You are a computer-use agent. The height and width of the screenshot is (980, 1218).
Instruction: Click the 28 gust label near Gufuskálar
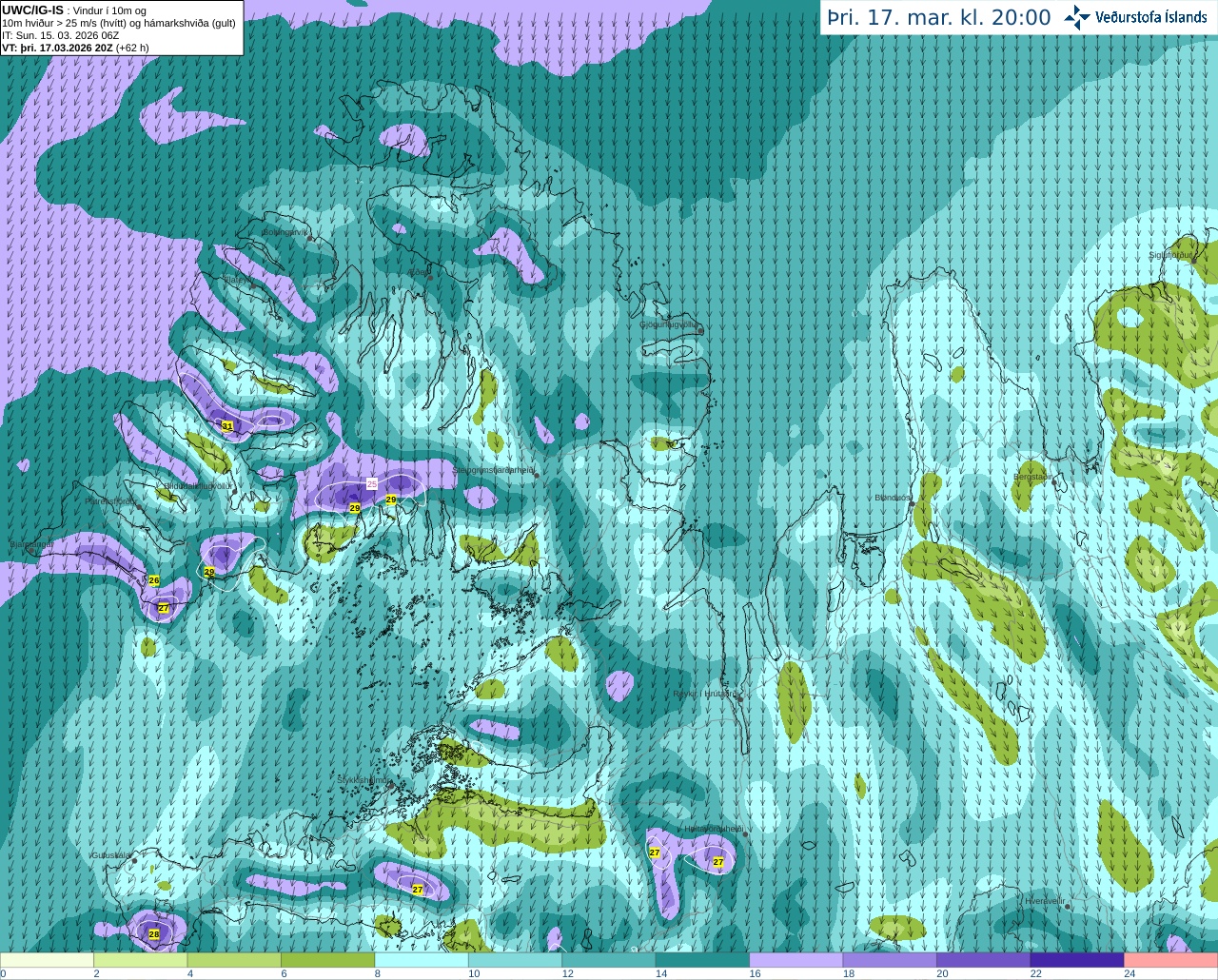point(154,934)
